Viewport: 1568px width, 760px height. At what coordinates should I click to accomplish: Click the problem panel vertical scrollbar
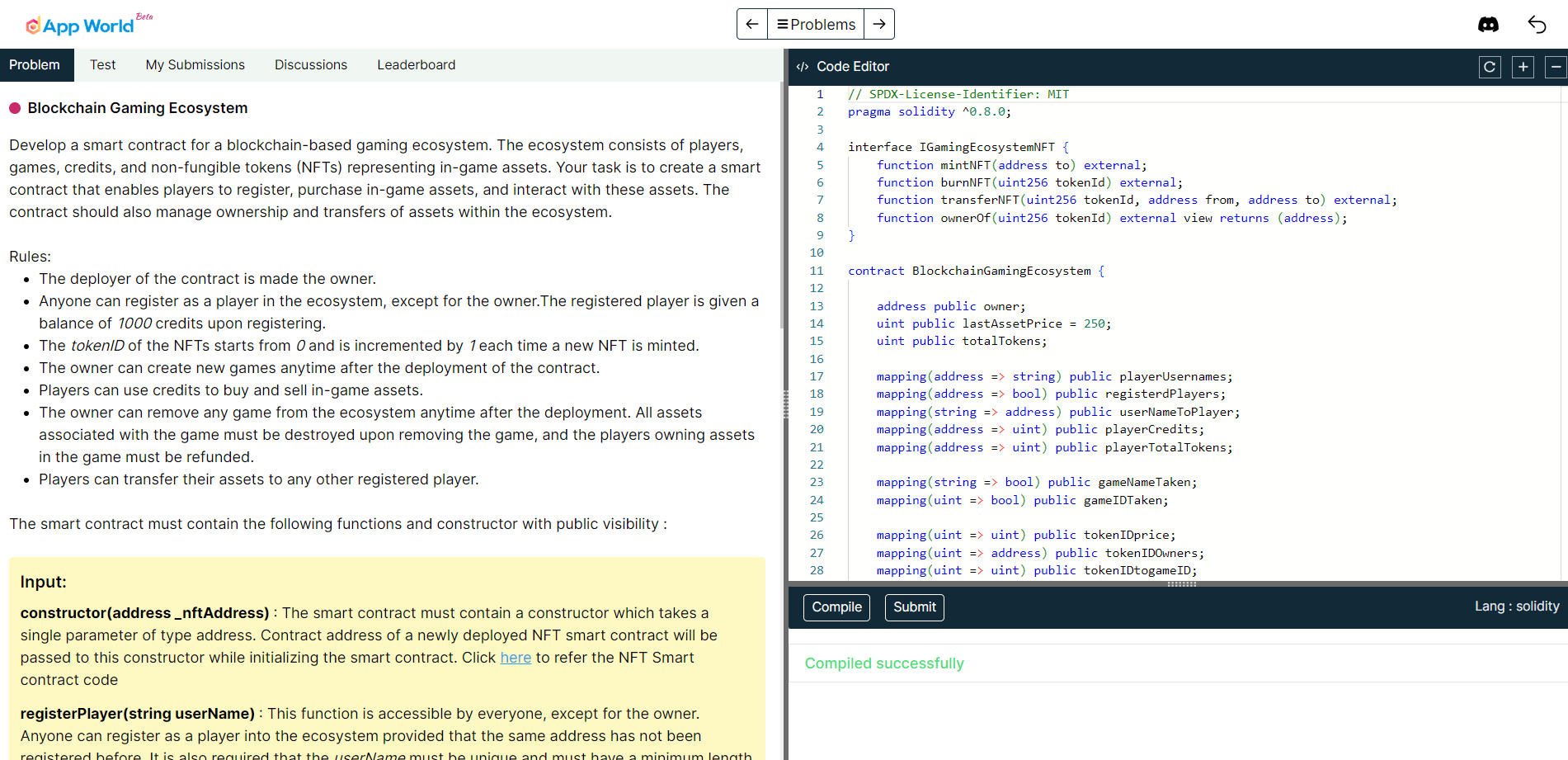pos(782,206)
